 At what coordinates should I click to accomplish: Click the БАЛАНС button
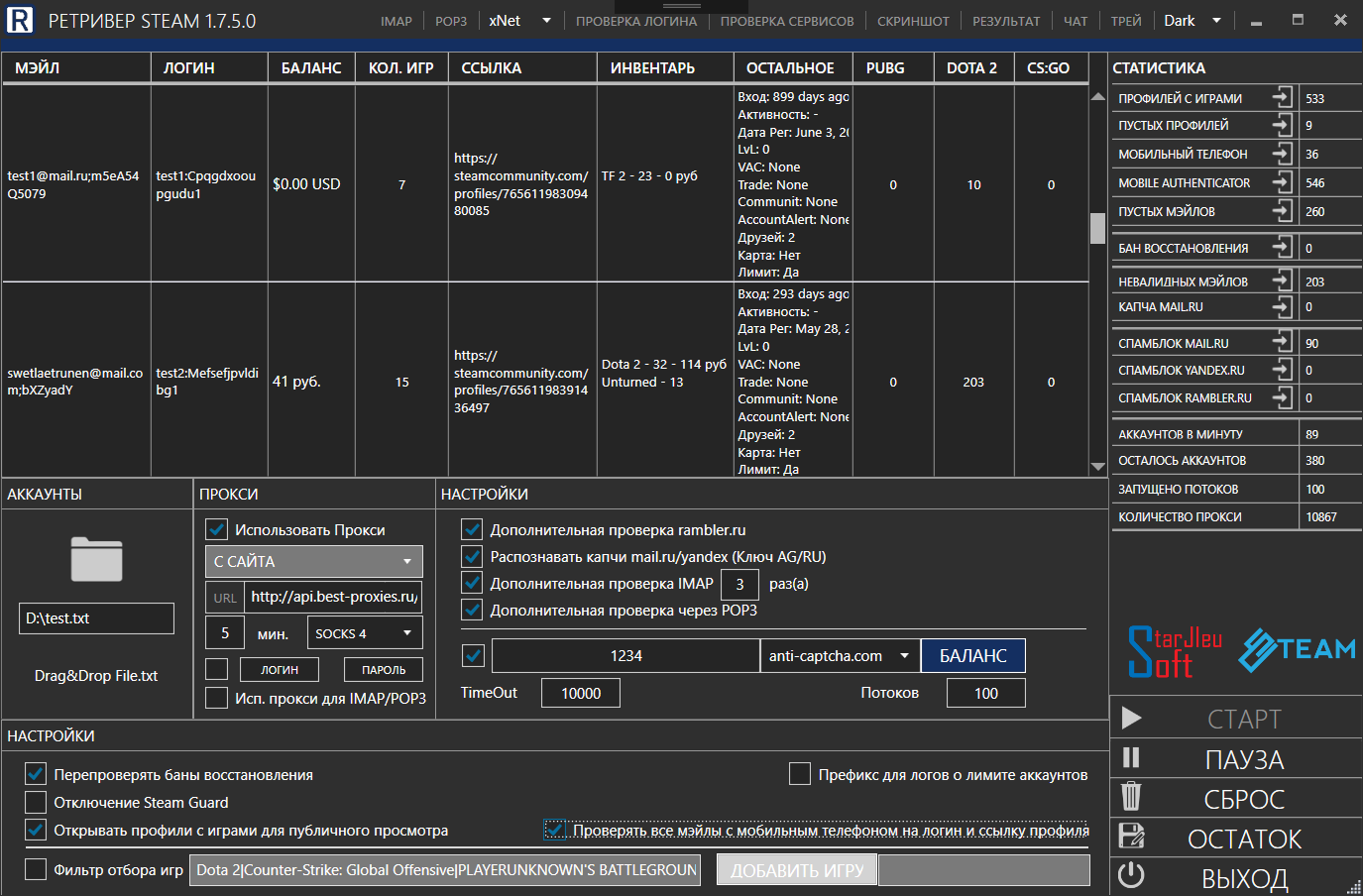click(973, 655)
